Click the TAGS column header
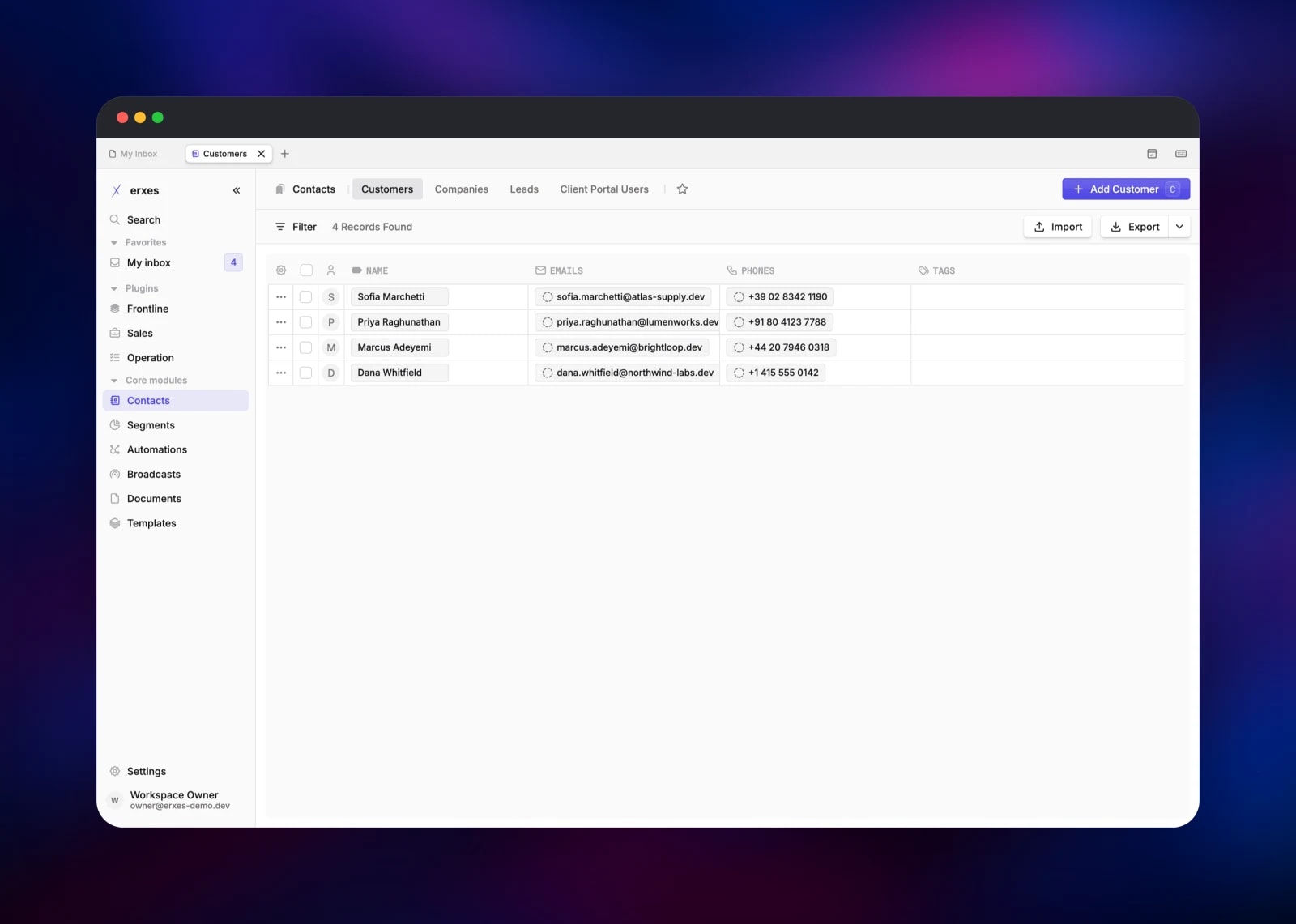1296x924 pixels. coord(936,270)
